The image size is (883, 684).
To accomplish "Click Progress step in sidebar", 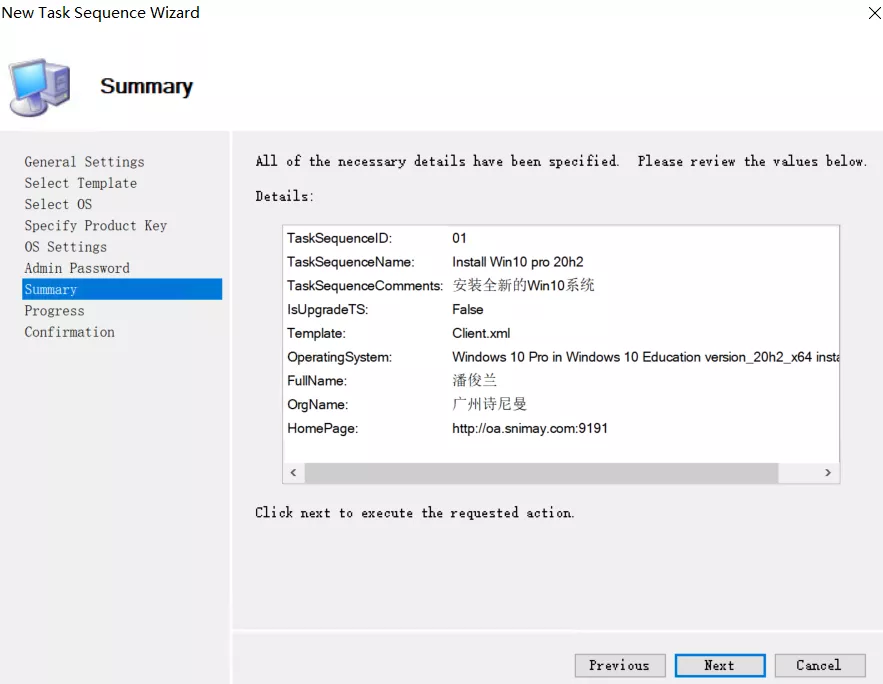I will pyautogui.click(x=54, y=311).
